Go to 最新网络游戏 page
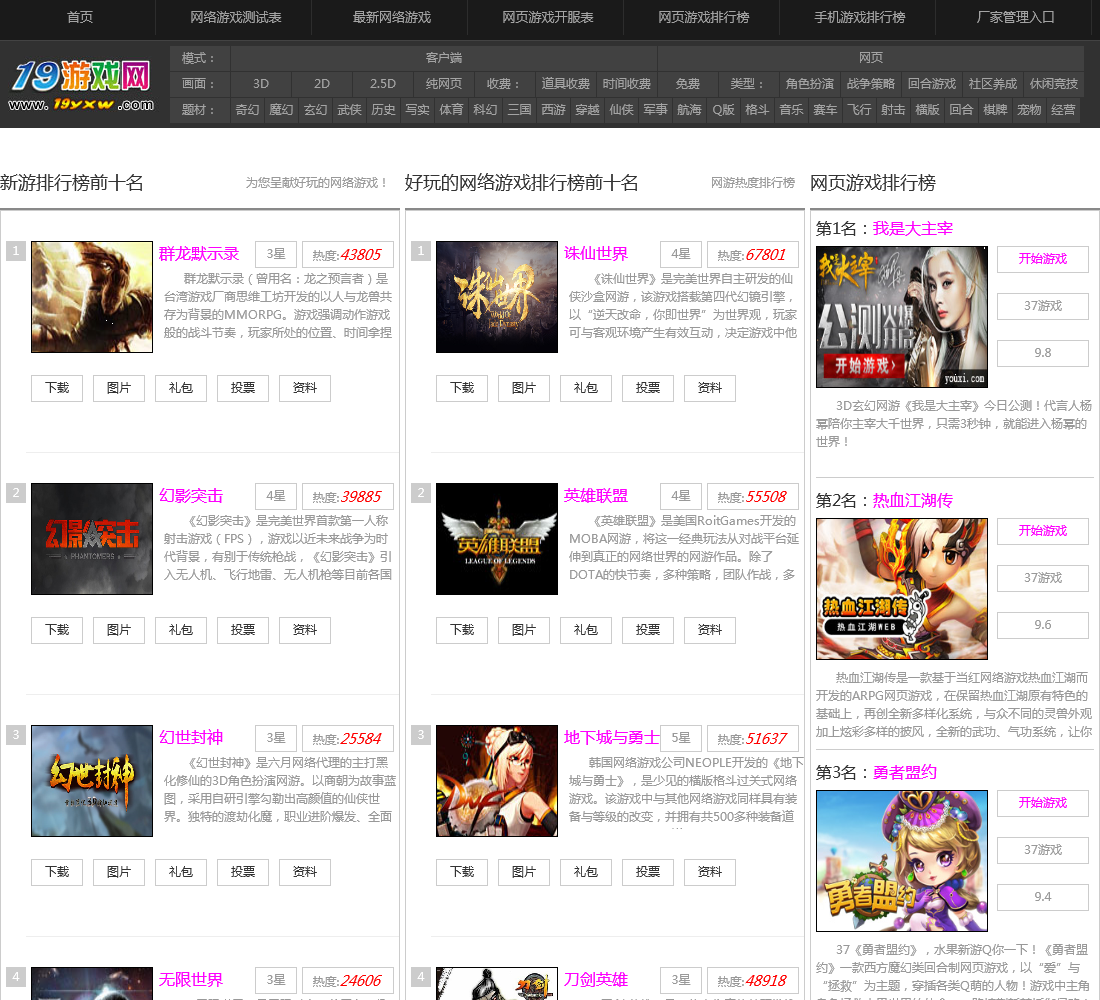 tap(391, 18)
